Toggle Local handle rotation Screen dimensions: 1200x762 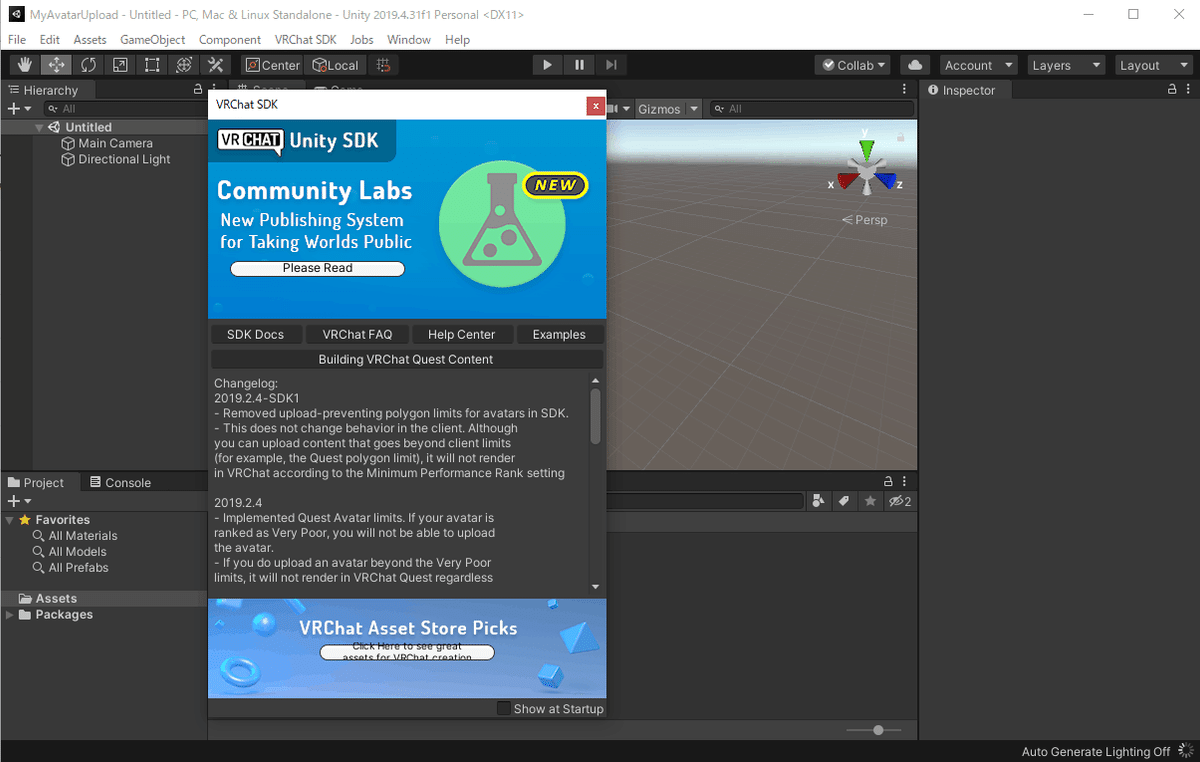[x=334, y=65]
